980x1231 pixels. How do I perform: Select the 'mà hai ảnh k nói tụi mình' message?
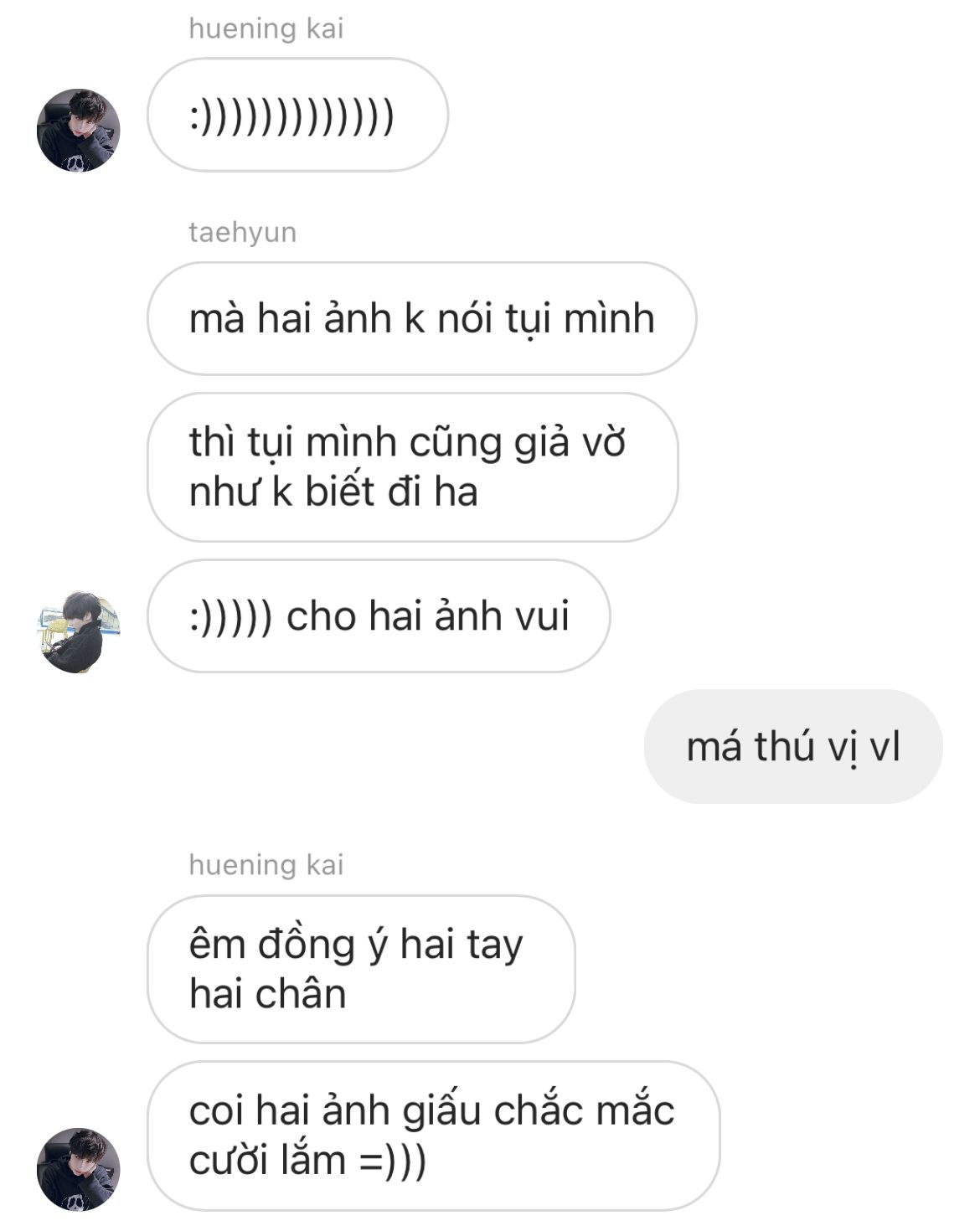tap(422, 318)
